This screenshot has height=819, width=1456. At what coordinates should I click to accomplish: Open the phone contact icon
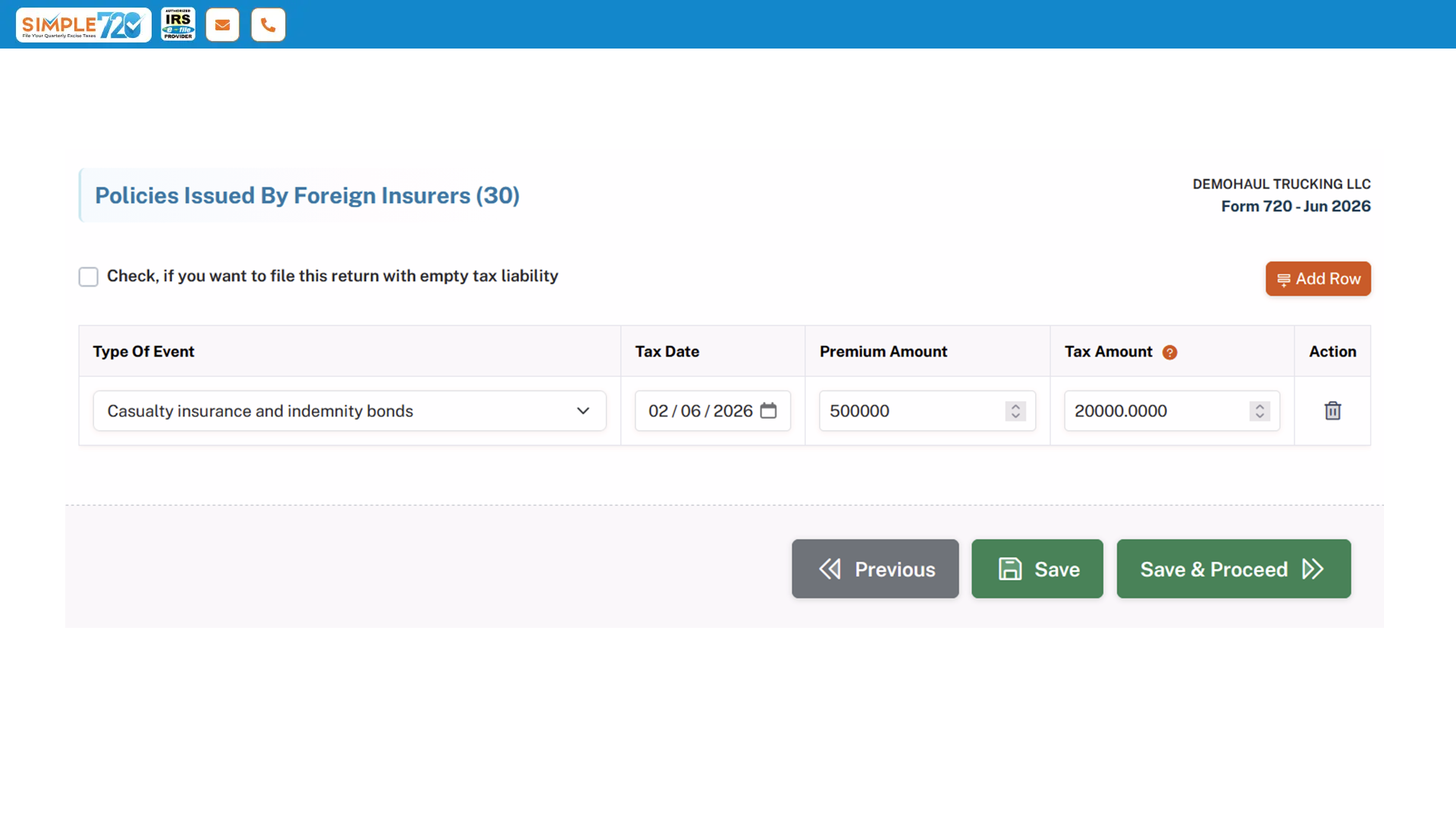pyautogui.click(x=268, y=25)
